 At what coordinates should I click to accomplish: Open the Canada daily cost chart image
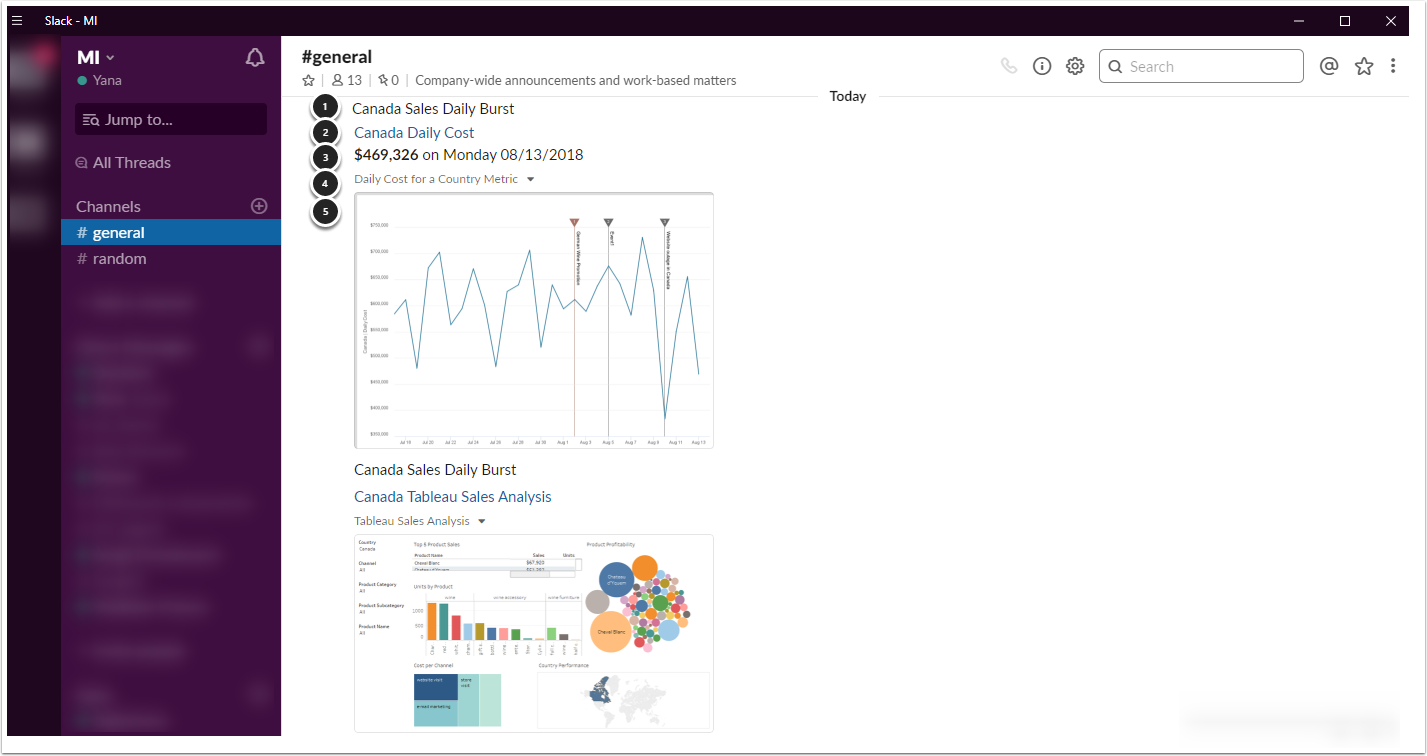pos(534,320)
